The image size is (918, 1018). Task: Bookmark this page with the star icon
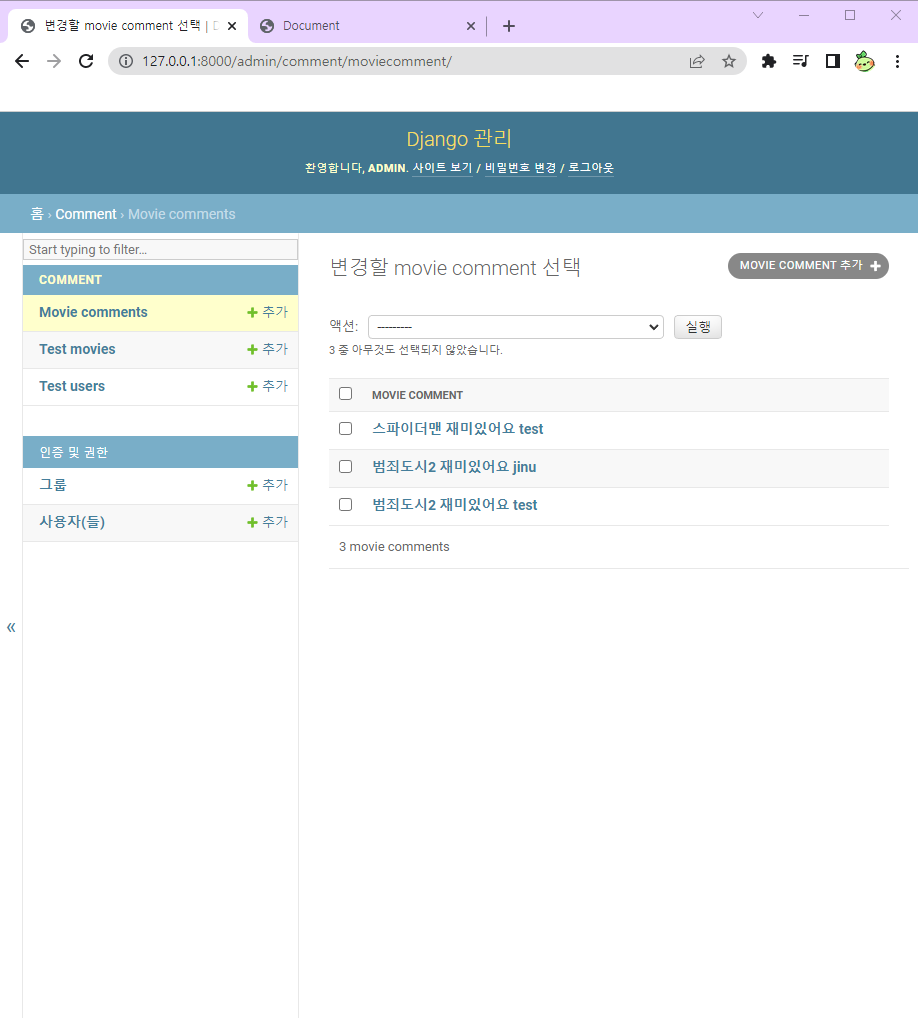pyautogui.click(x=729, y=61)
